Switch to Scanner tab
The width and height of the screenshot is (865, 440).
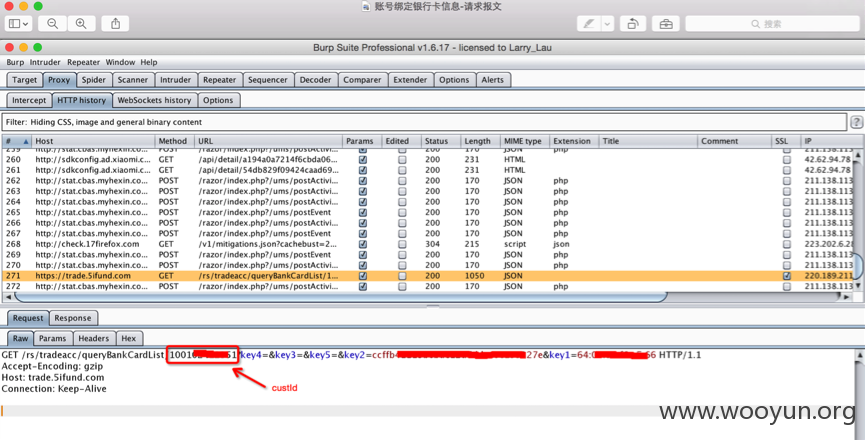(132, 80)
